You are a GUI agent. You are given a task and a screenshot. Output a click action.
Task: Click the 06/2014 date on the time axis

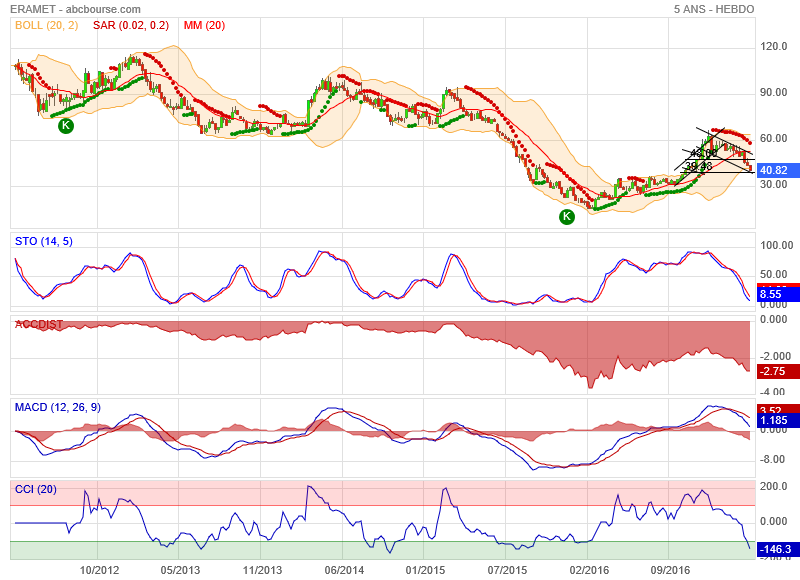(344, 570)
